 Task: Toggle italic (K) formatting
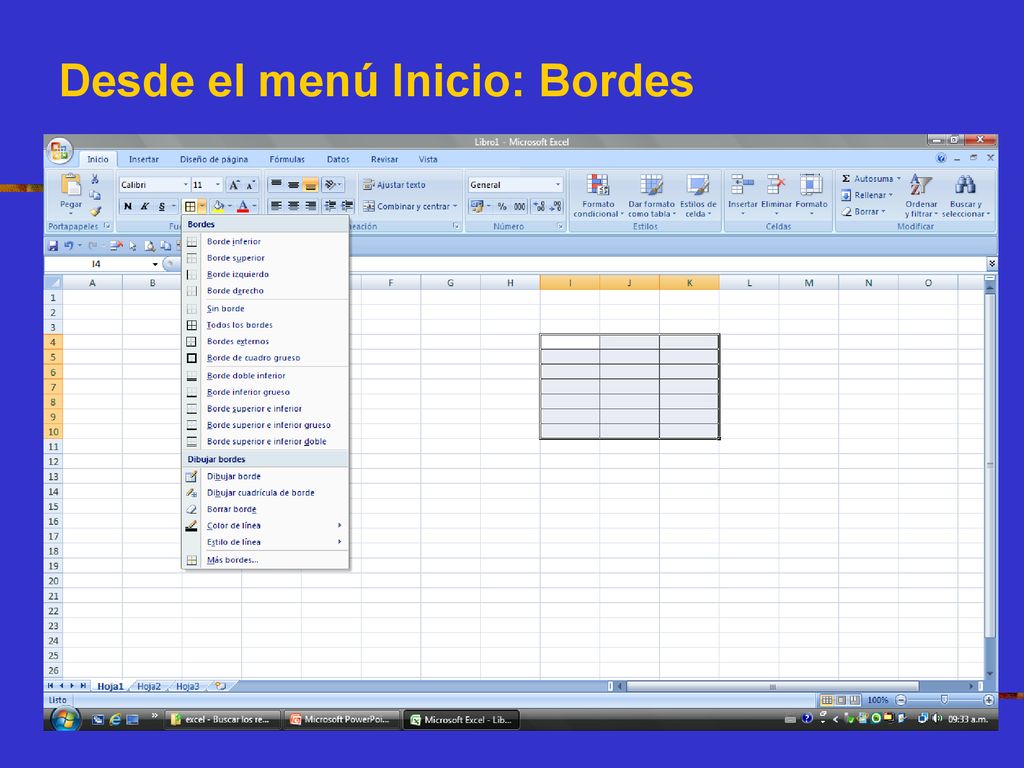coord(145,206)
